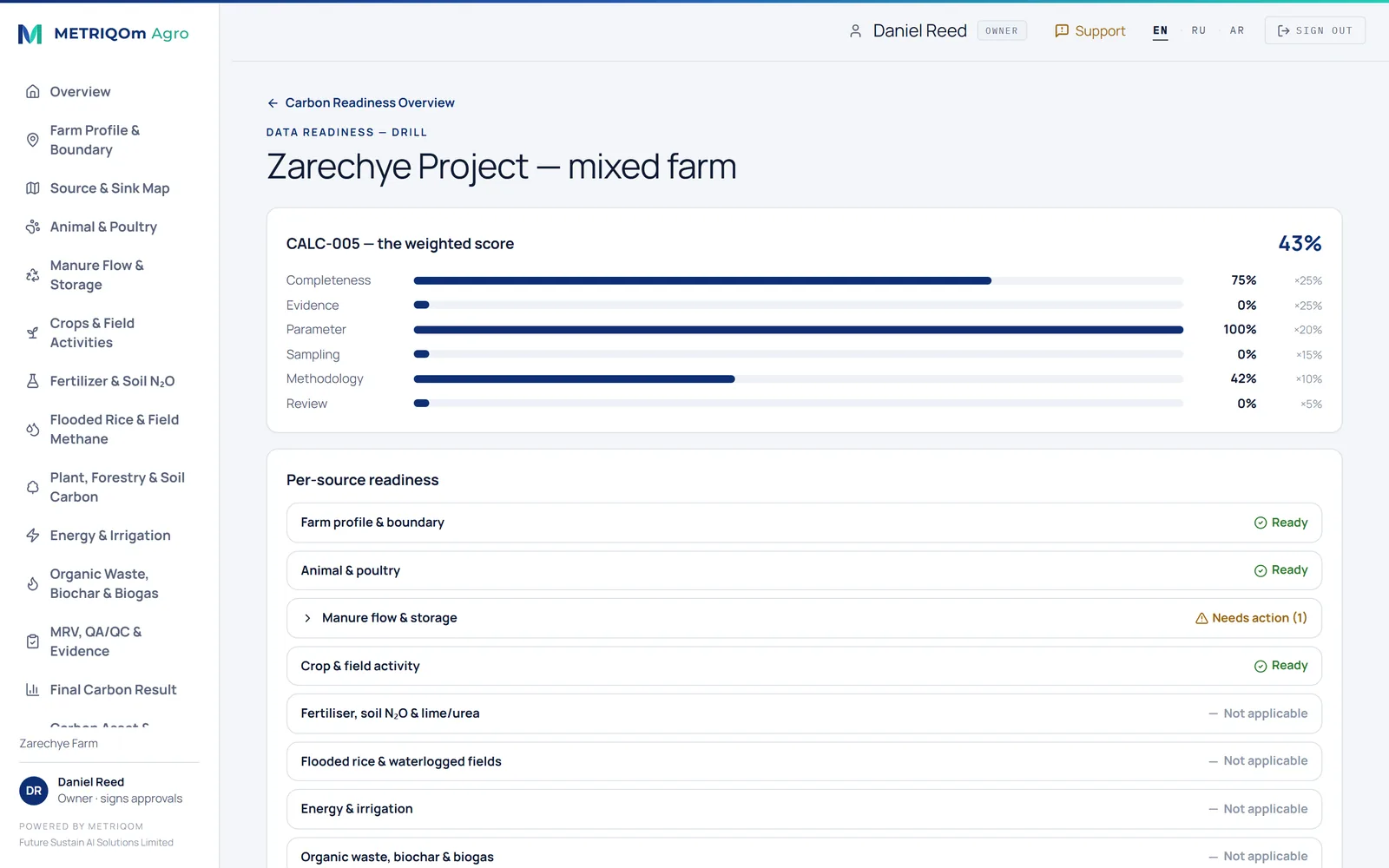Click the user profile icon beside Daniel Reed
This screenshot has width=1389, height=868.
(855, 31)
